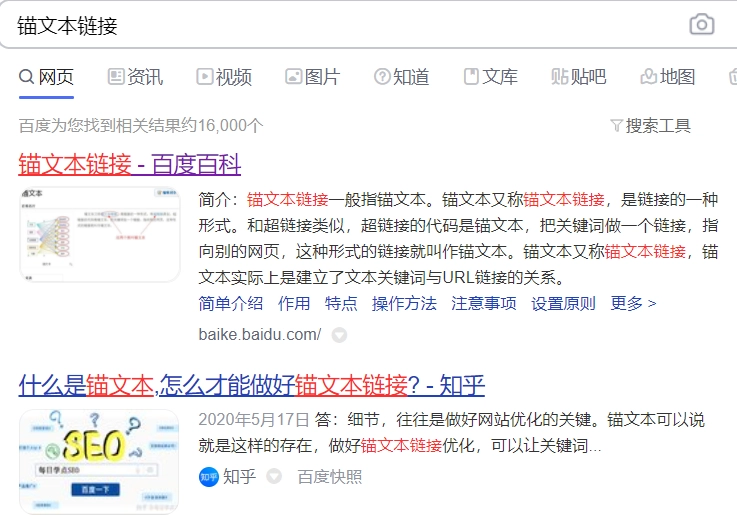Click the baike.baidu.com/ source URL

click(260, 335)
